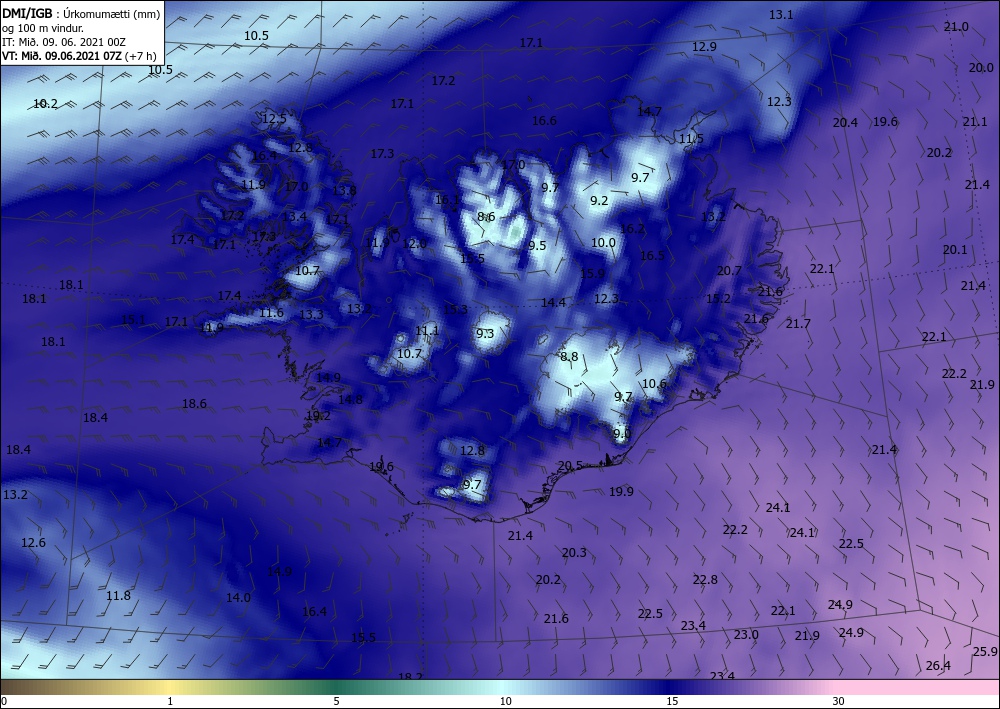
Task: Click the IT: Mið. 09. 06. 2021 00Z line
Action: [x=64, y=42]
